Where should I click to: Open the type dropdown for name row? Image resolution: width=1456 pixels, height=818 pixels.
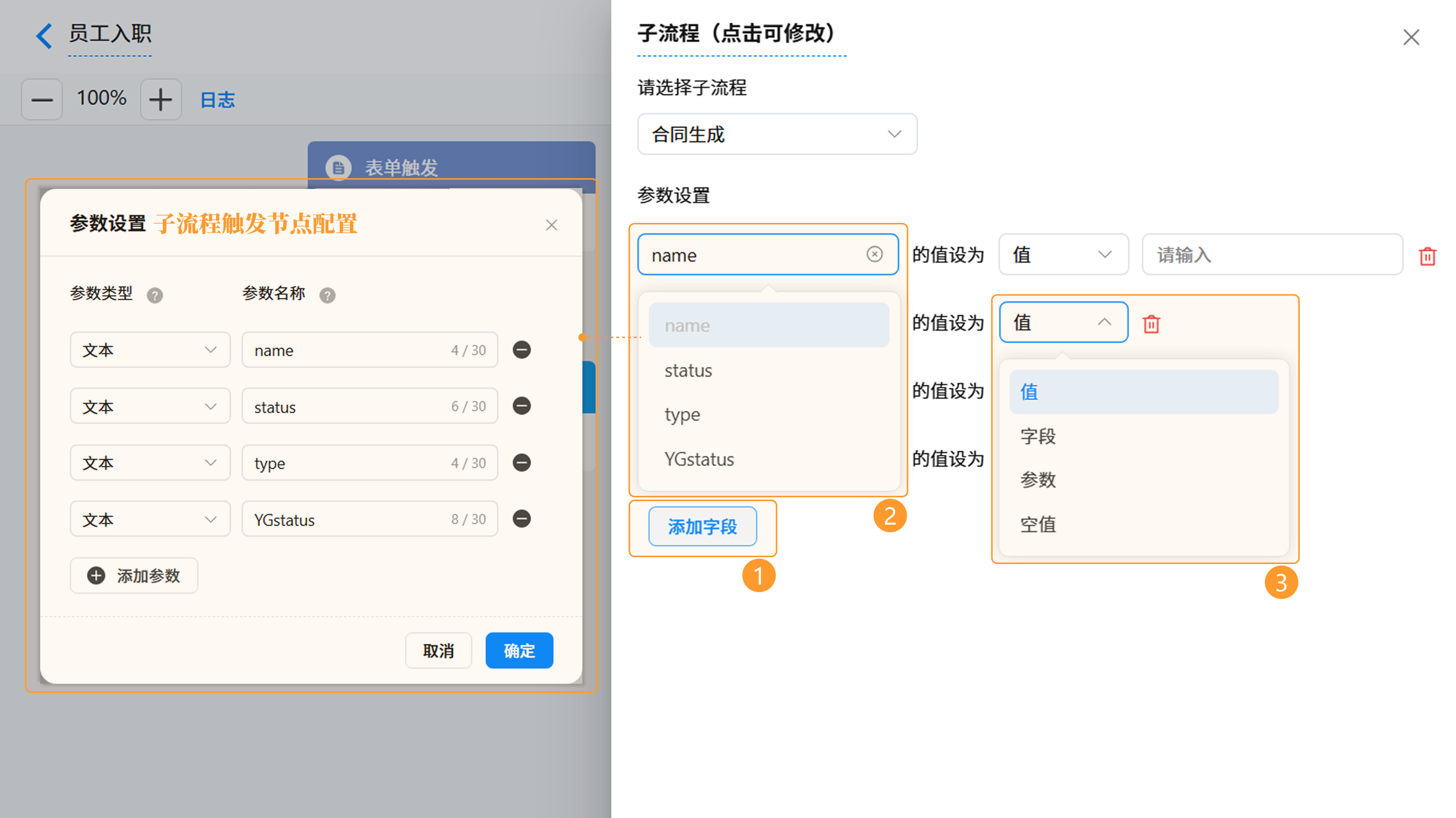[151, 350]
